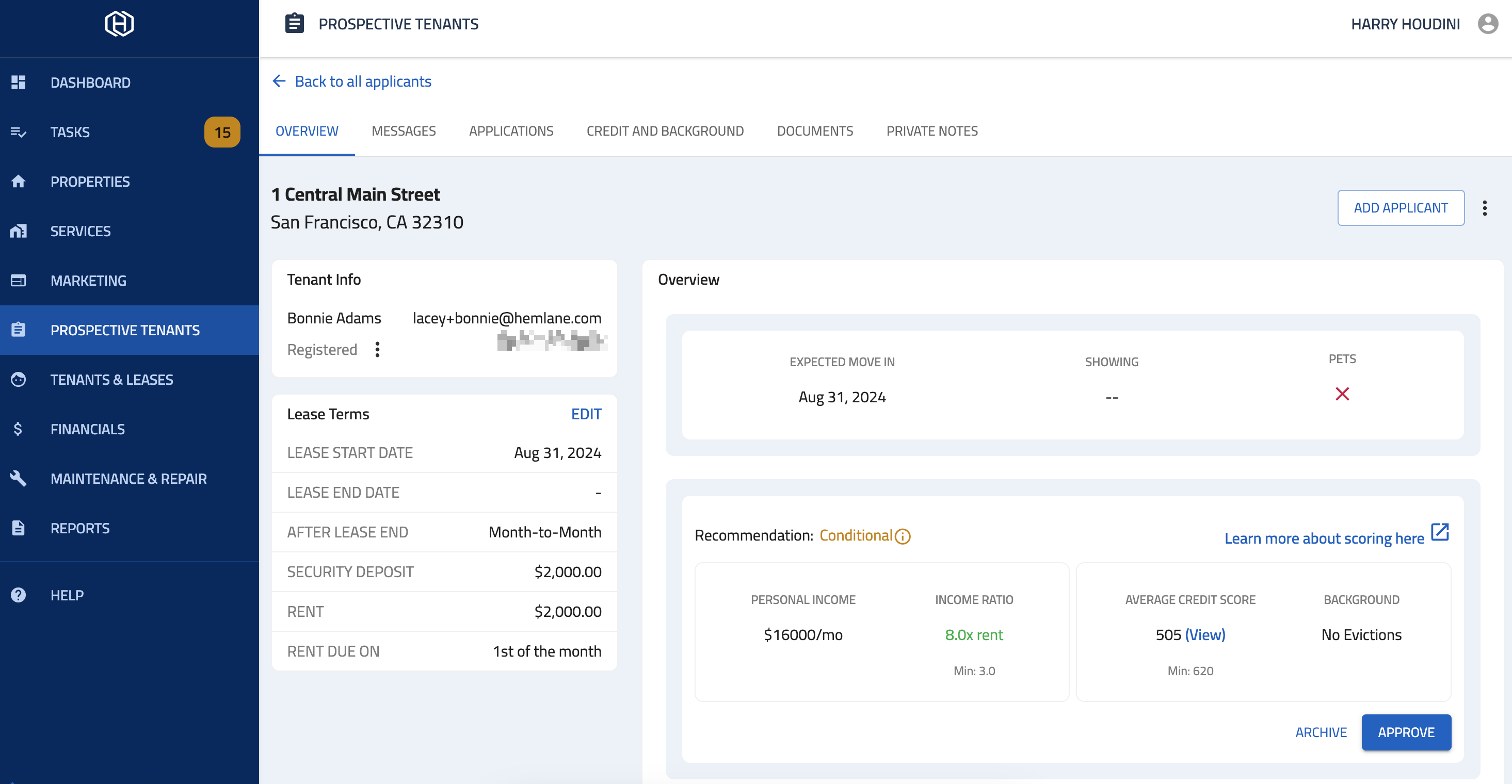Viewport: 1512px width, 784px height.
Task: Click Learn more about scoring here
Action: 1324,538
